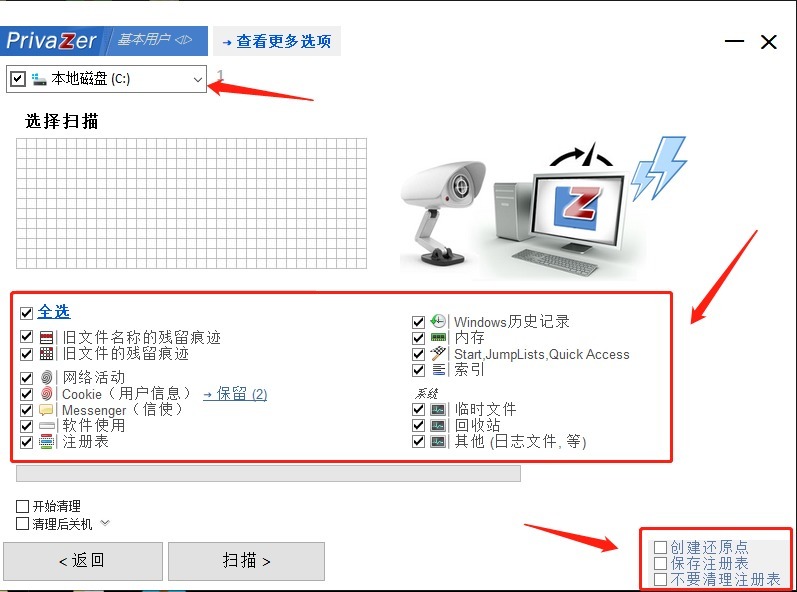The height and width of the screenshot is (592, 797).
Task: Click the 回收站 system icon
Action: pos(438,425)
